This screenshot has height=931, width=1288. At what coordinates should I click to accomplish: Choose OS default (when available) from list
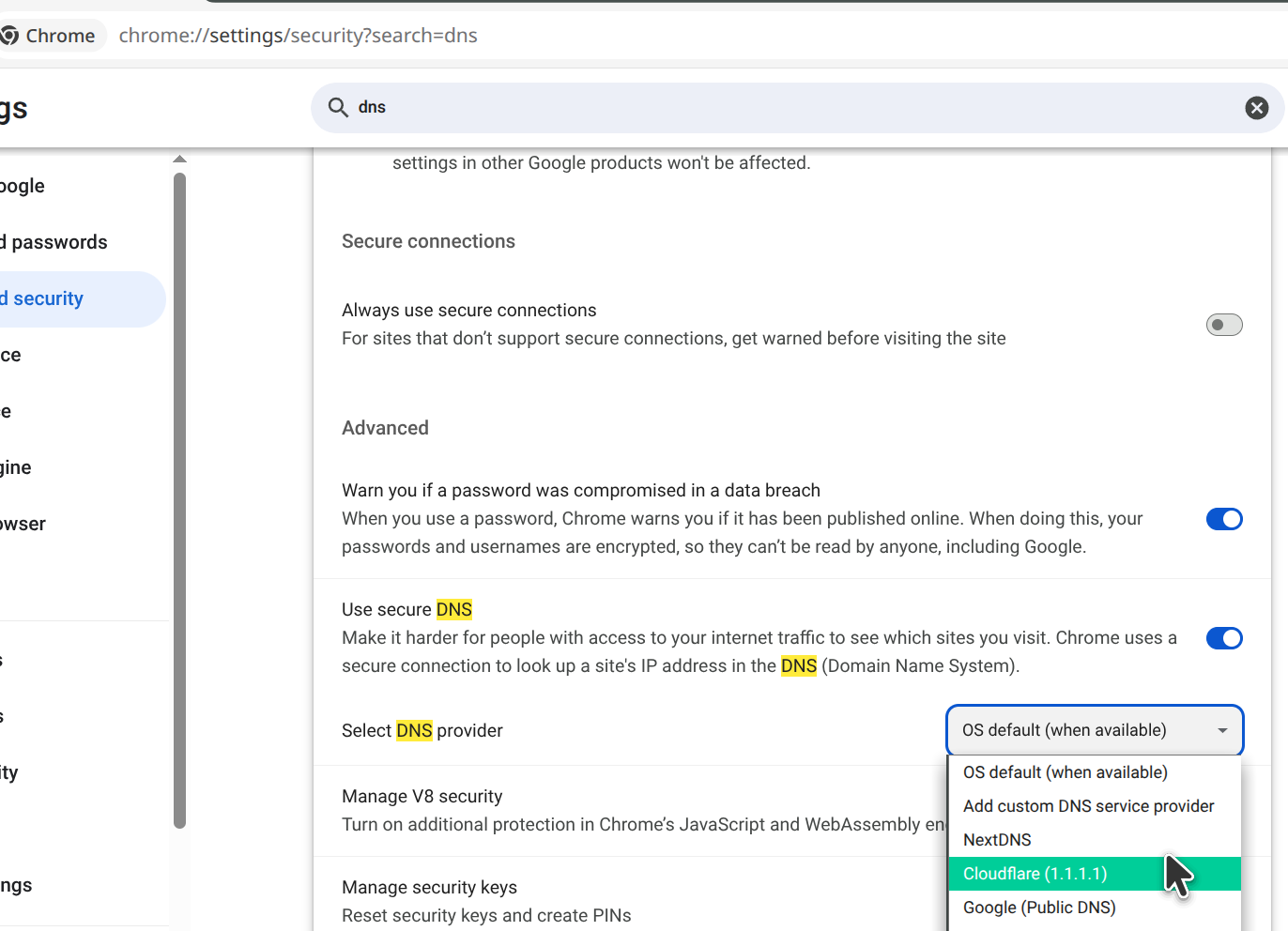[1095, 772]
